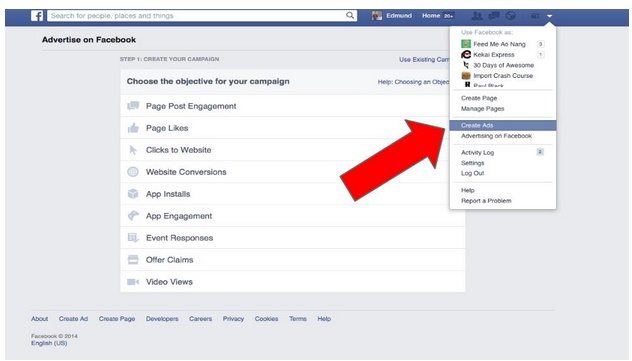The height and width of the screenshot is (361, 632).
Task: Switch to the Kekai Express page
Action: pos(493,54)
